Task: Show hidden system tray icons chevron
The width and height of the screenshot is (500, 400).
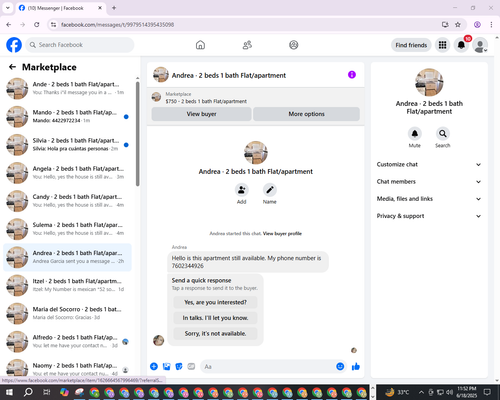Action: point(421,392)
